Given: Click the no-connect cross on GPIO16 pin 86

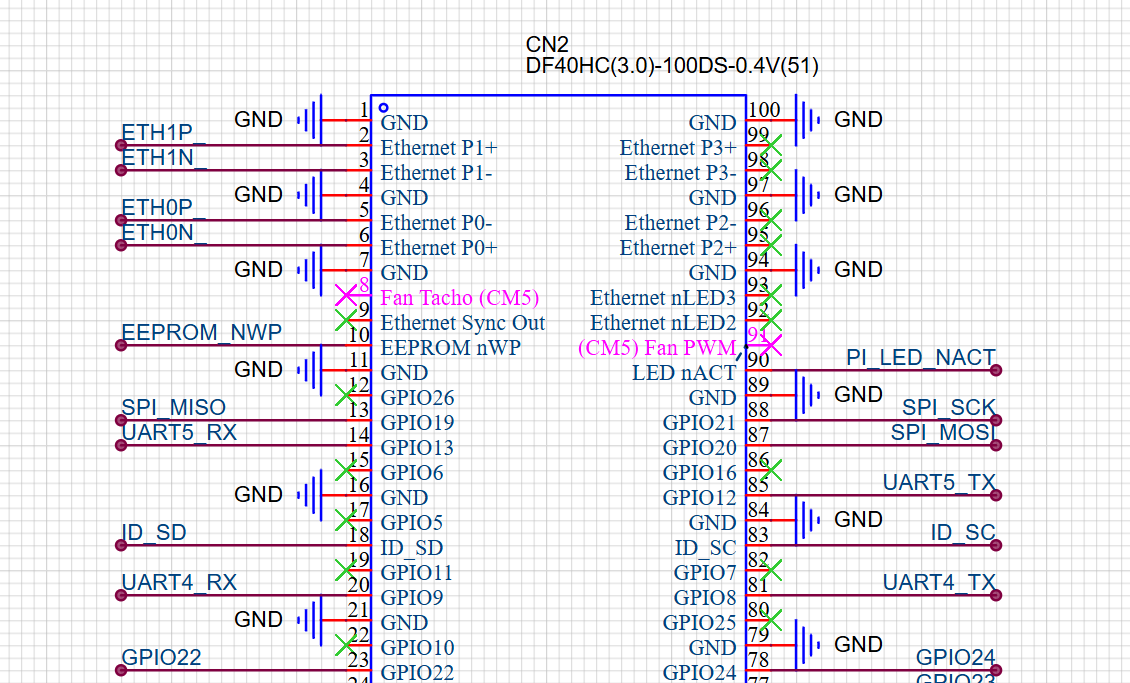Looking at the screenshot, I should 771,470.
